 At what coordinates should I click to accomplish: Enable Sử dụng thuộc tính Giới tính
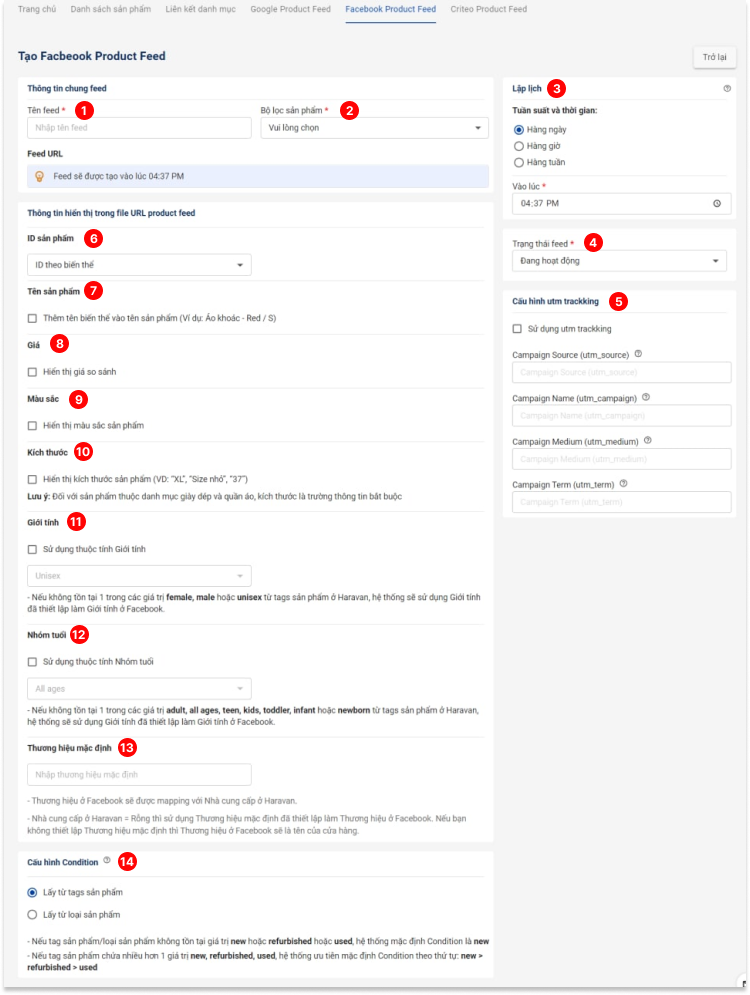pyautogui.click(x=32, y=550)
